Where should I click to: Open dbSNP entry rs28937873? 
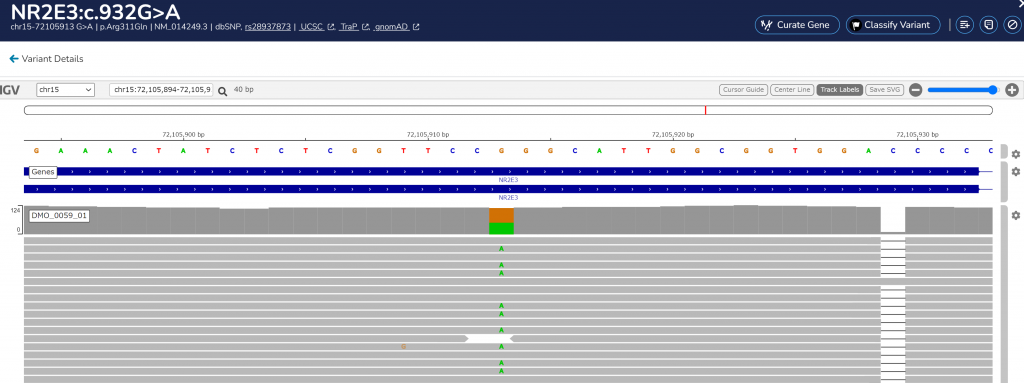[268, 27]
